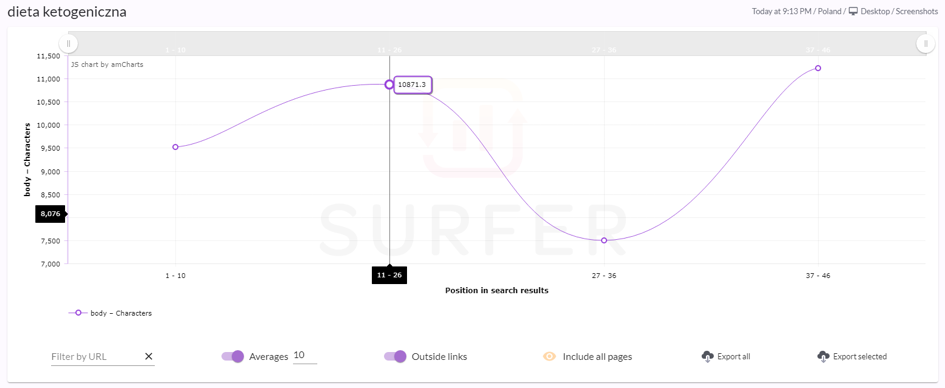Click the body – Characters legend marker
The height and width of the screenshot is (388, 945).
coord(78,313)
